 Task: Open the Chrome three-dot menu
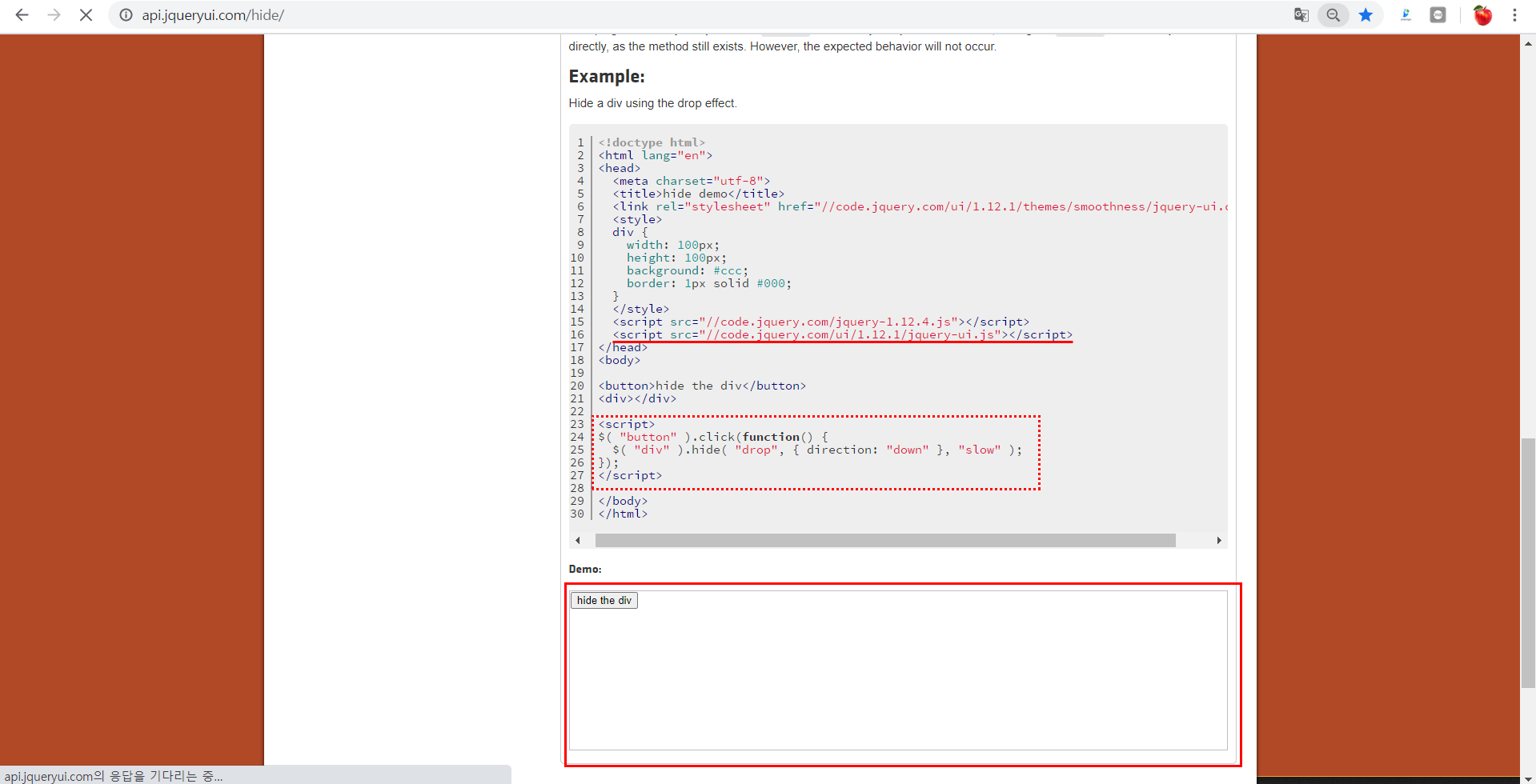[x=1514, y=15]
